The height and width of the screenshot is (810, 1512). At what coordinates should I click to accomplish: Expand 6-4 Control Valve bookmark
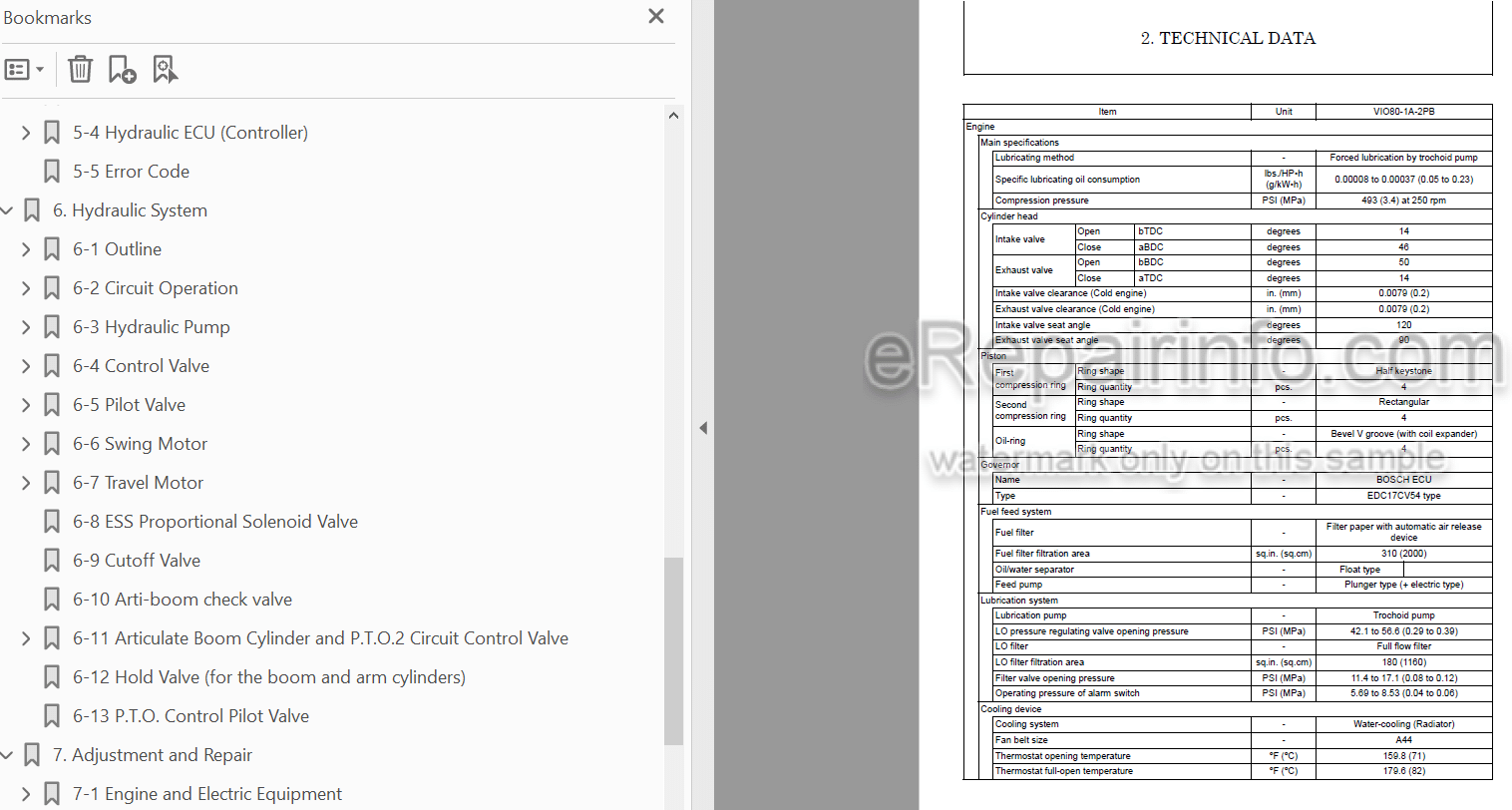(x=26, y=366)
